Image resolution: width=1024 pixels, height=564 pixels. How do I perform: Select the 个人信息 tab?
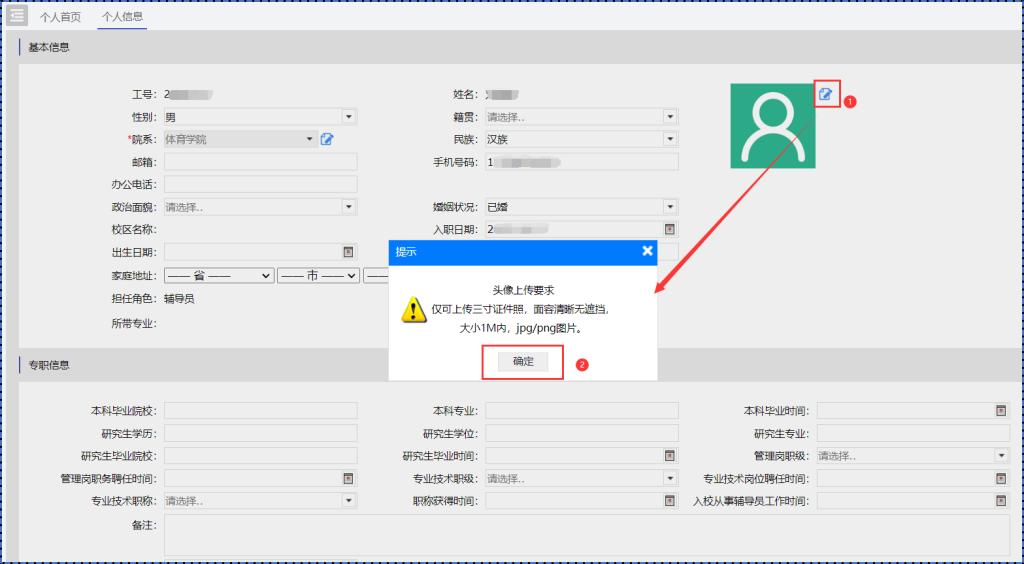(122, 17)
